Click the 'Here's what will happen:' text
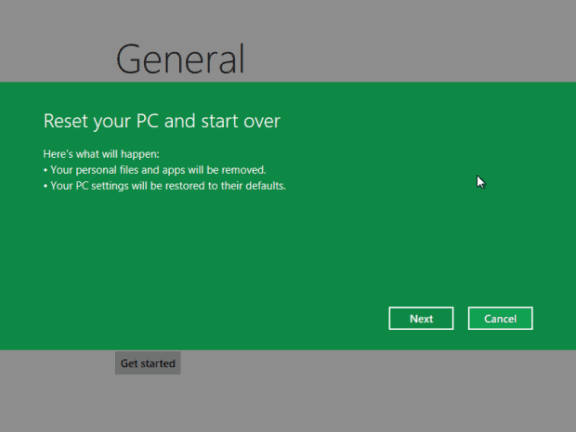 [101, 154]
